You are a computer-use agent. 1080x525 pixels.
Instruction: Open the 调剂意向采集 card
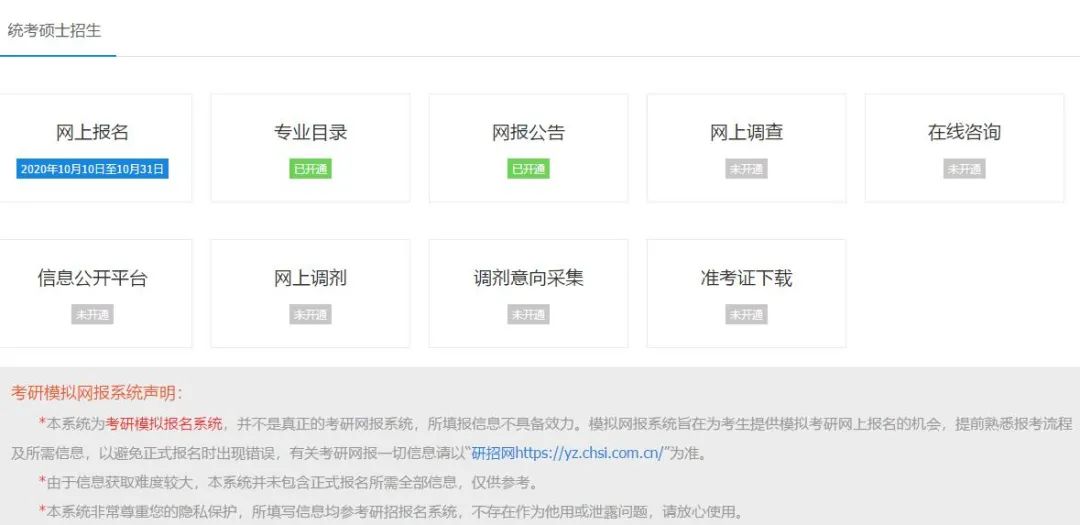point(528,278)
